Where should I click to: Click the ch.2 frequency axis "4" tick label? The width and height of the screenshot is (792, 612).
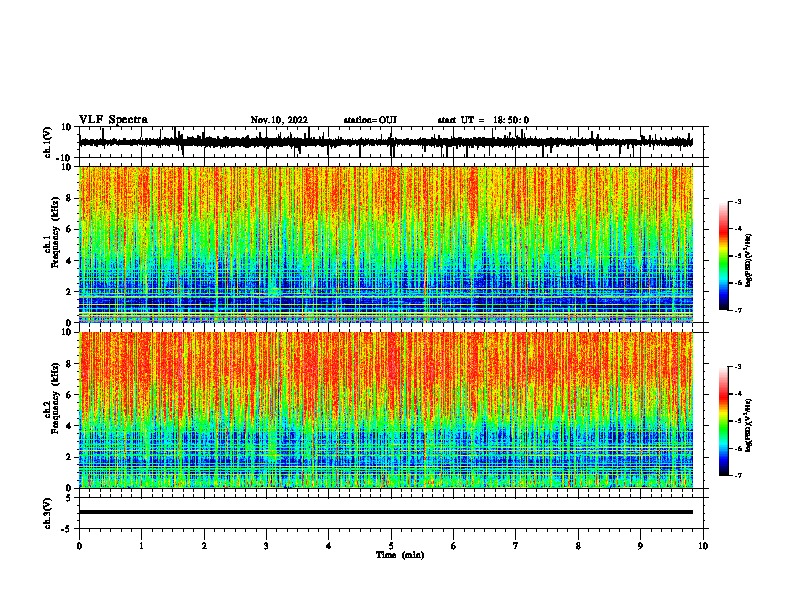tap(70, 426)
